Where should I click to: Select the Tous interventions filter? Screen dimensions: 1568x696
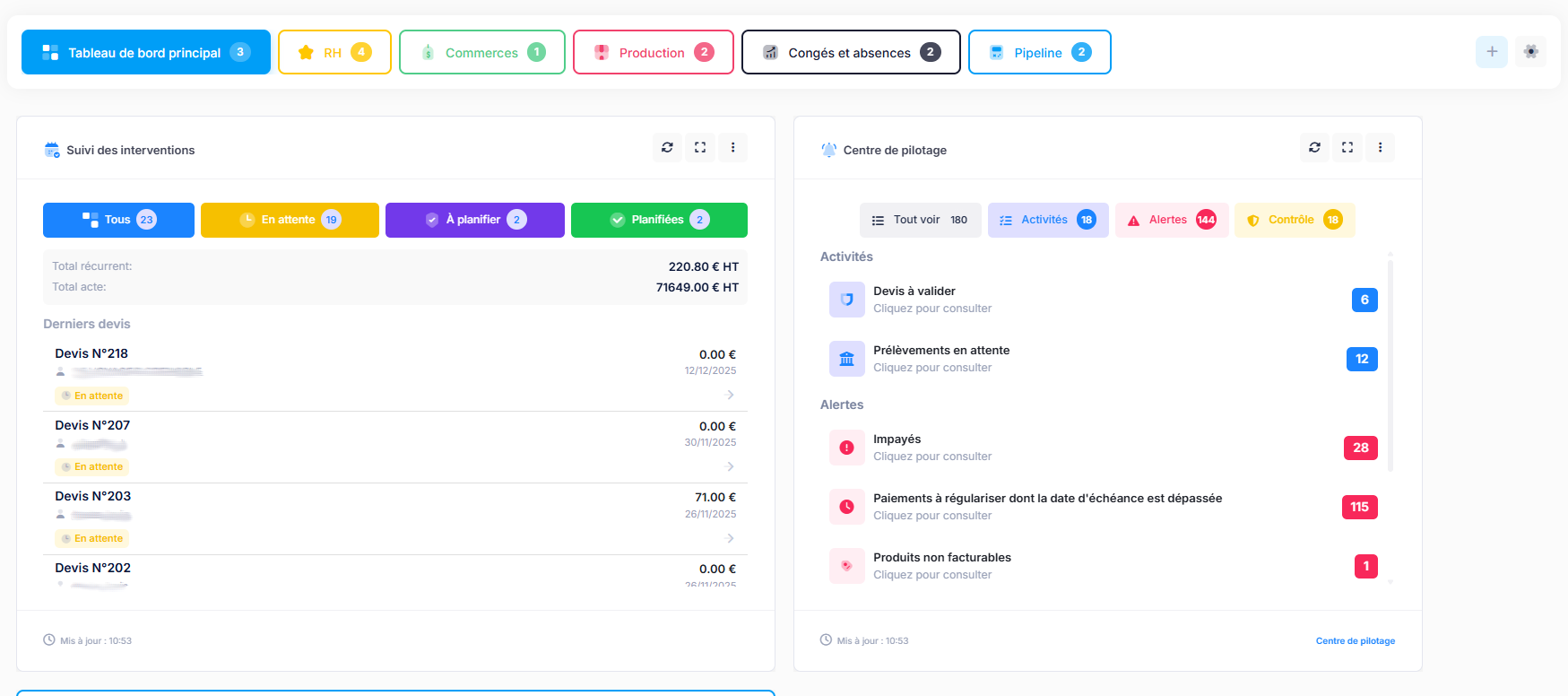tap(118, 220)
